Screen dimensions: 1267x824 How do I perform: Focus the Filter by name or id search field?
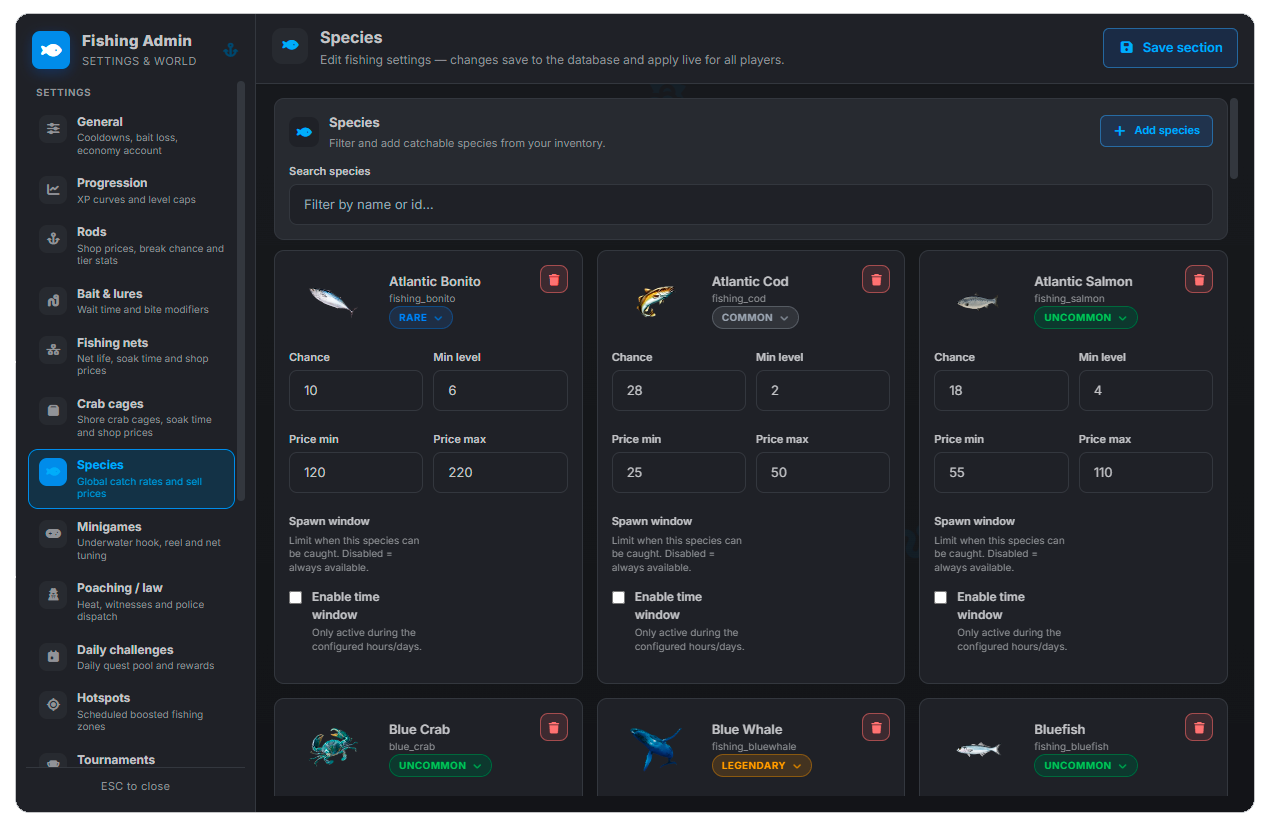[750, 205]
